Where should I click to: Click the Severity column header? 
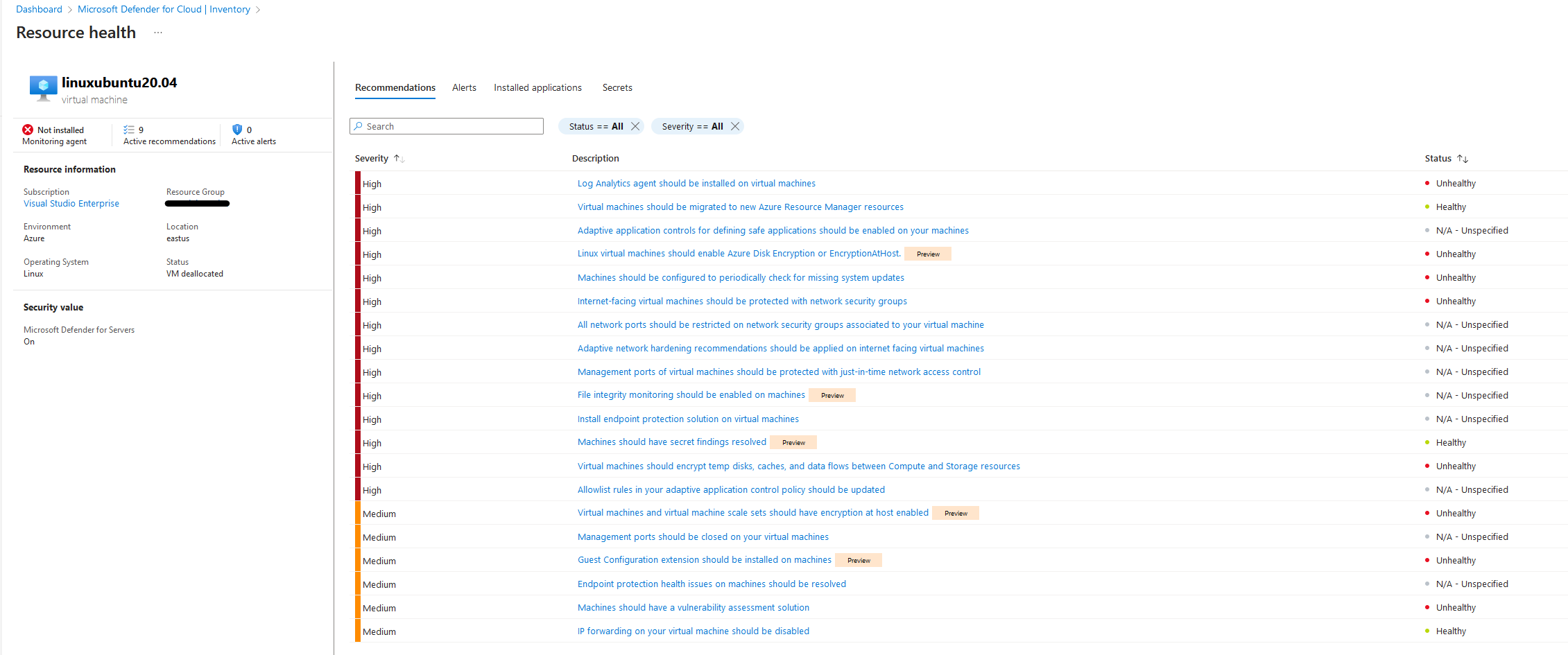(372, 159)
